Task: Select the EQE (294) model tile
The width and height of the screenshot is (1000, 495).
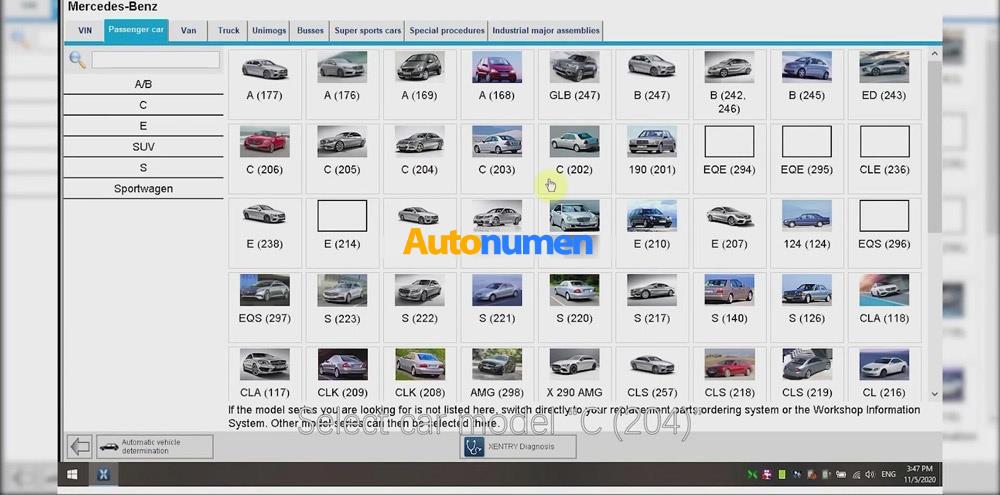Action: (729, 158)
